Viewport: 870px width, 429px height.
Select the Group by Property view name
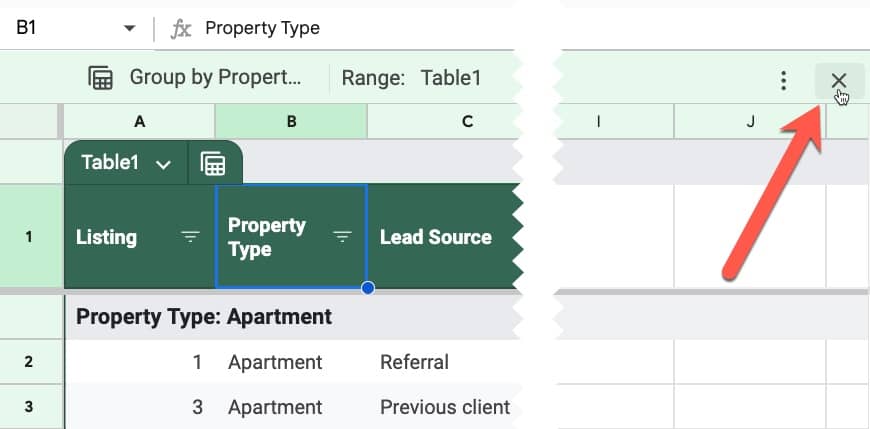[x=215, y=78]
